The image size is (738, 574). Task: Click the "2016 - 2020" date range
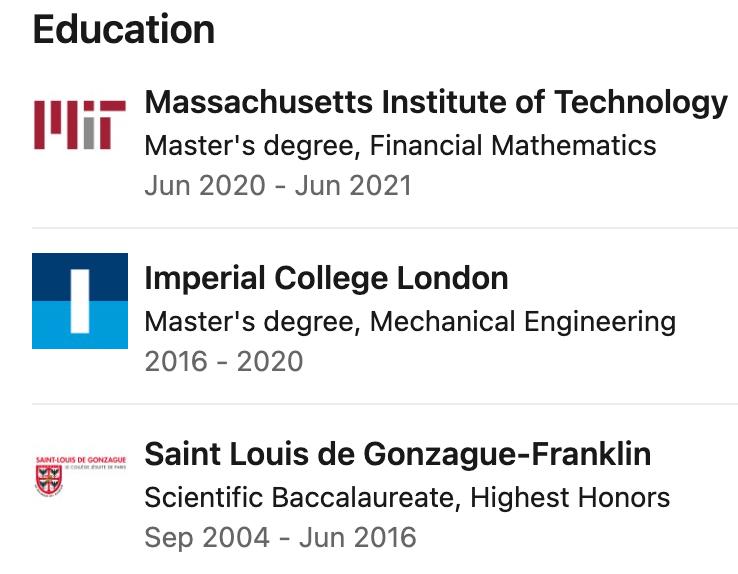[224, 361]
